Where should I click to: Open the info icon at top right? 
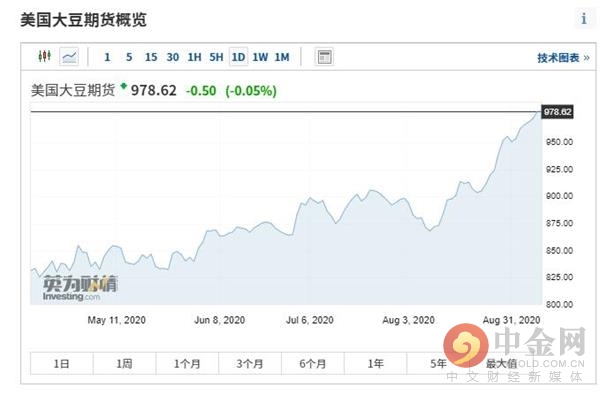584,19
